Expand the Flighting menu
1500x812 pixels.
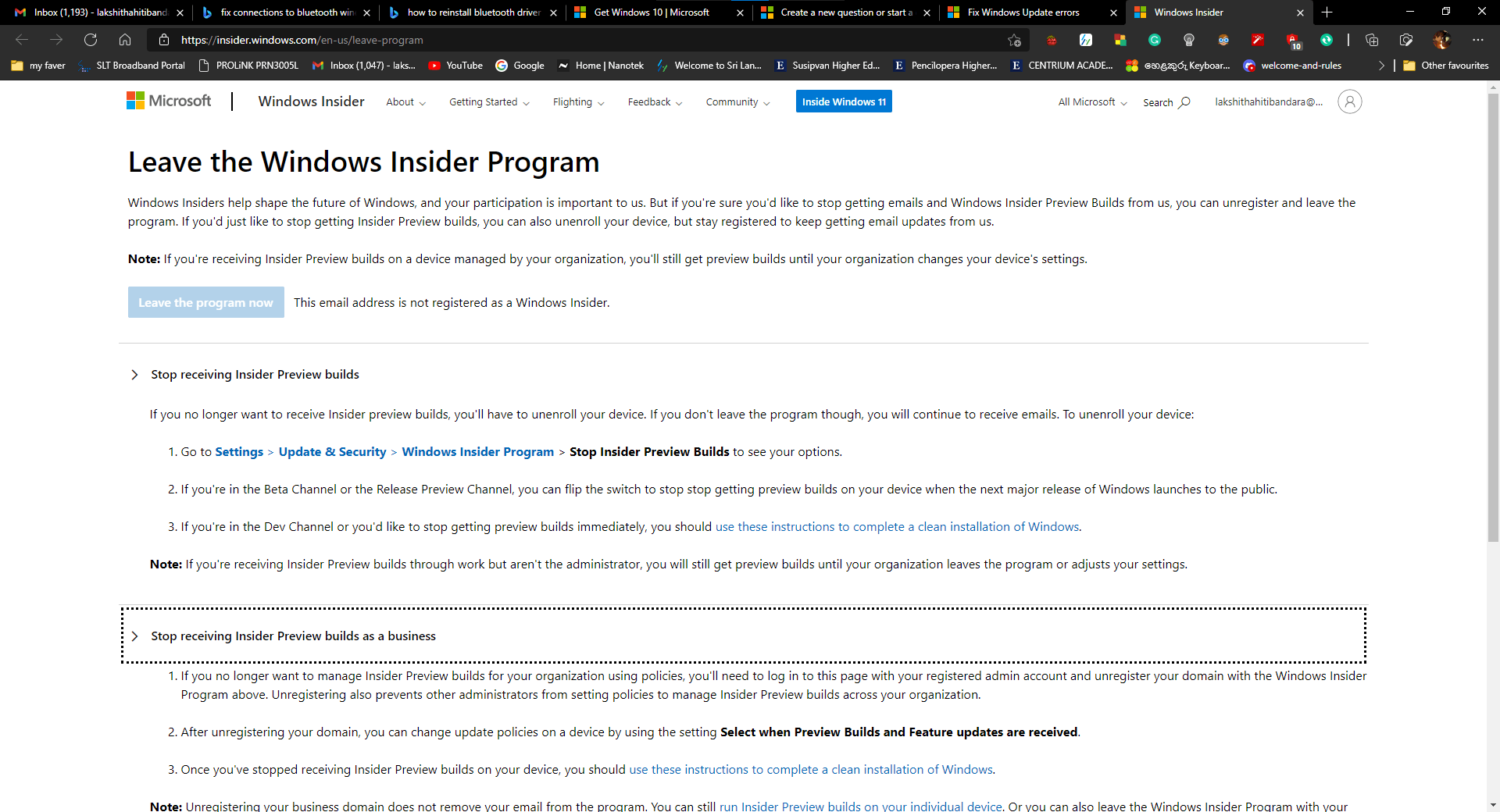[578, 102]
